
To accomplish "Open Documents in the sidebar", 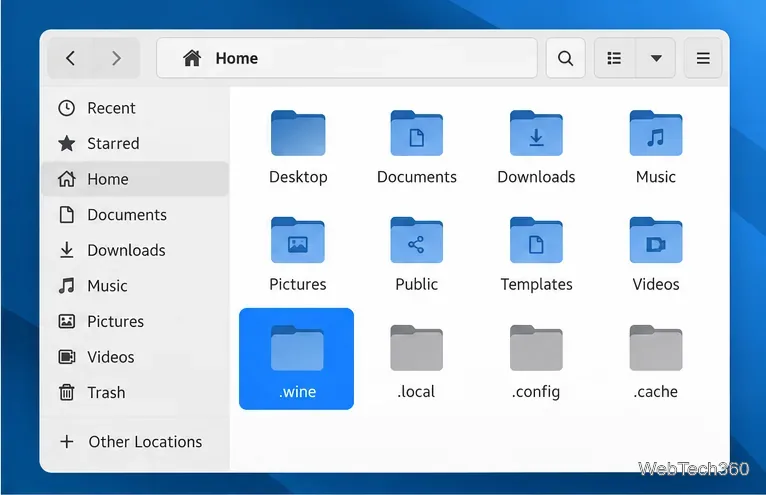I will 135,215.
